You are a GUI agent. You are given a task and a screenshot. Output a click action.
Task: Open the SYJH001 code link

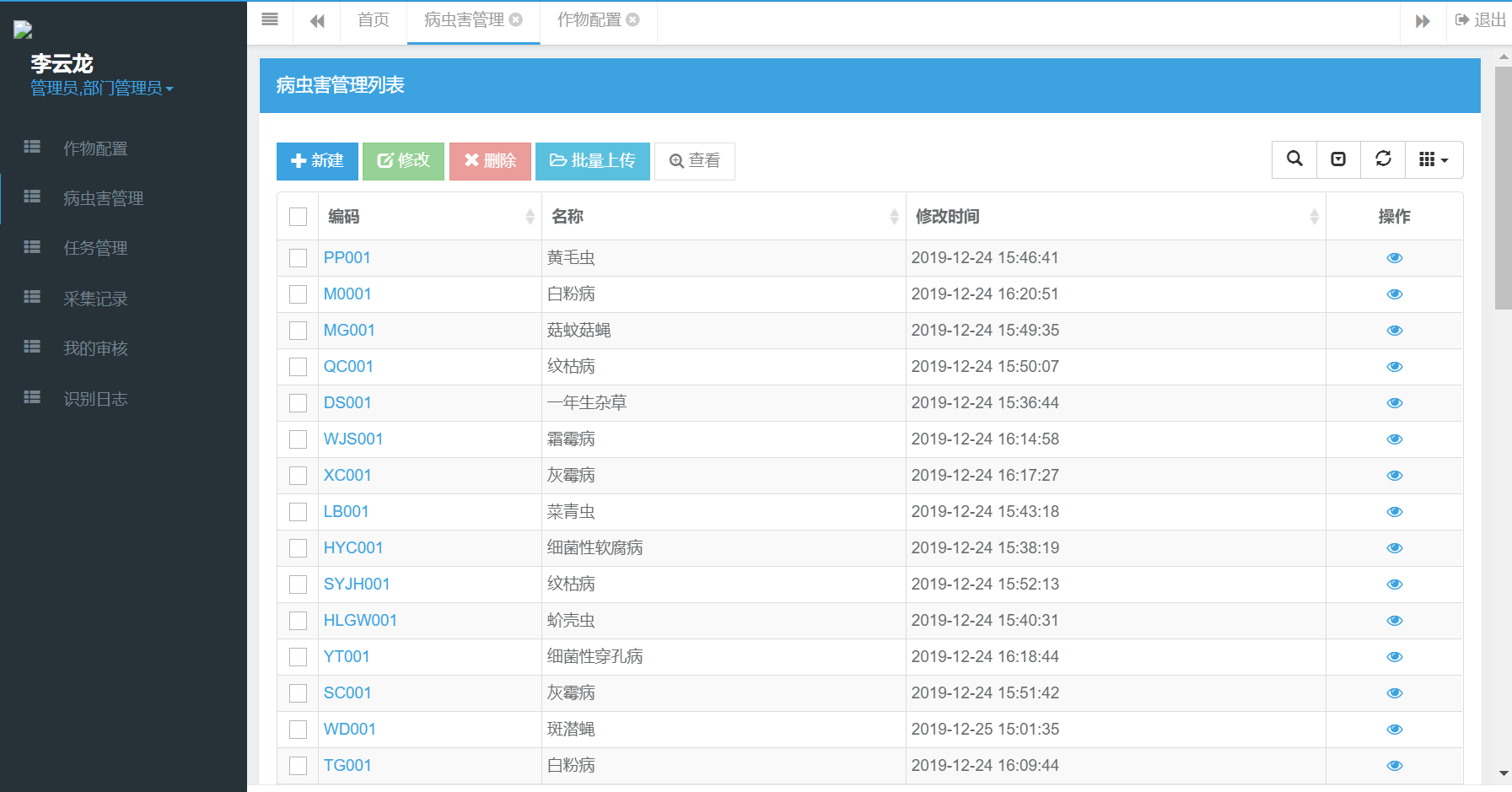point(357,585)
